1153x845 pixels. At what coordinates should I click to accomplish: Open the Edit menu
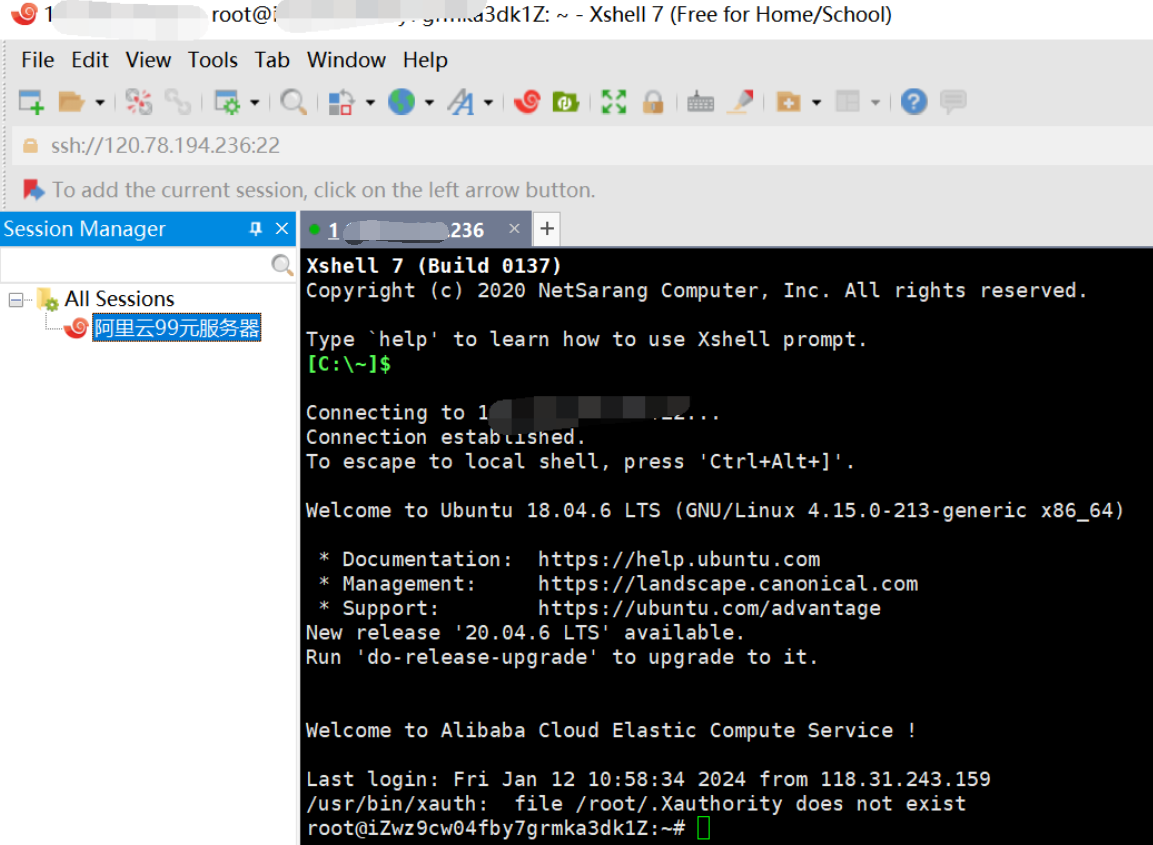90,60
